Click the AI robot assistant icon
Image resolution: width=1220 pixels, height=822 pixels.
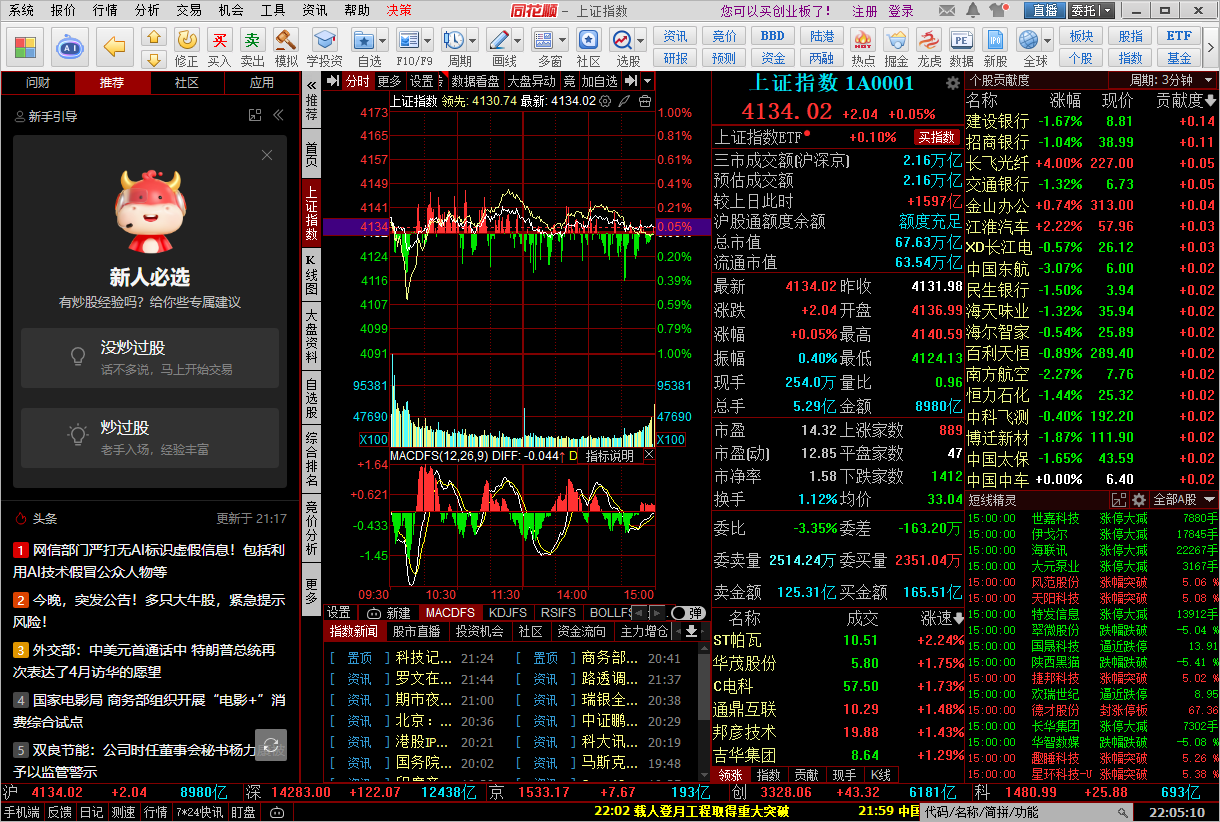coord(69,47)
